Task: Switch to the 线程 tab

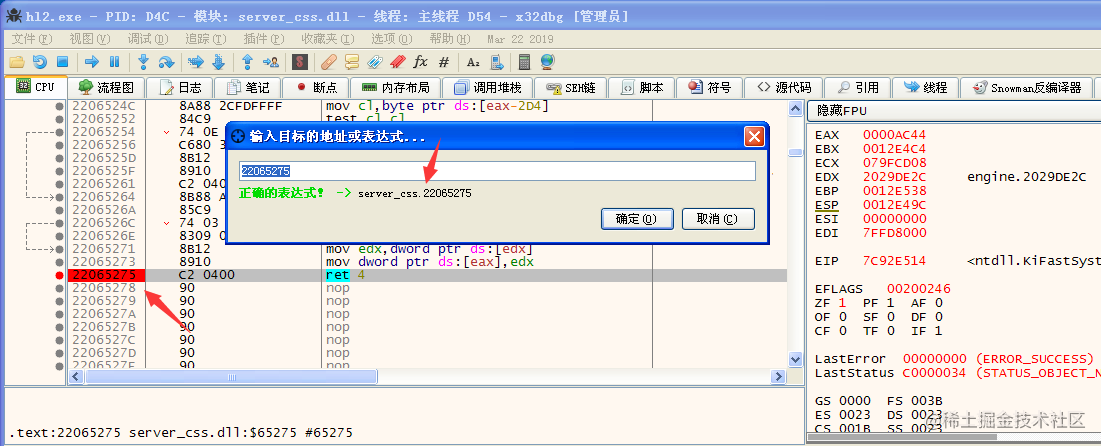Action: tap(925, 88)
